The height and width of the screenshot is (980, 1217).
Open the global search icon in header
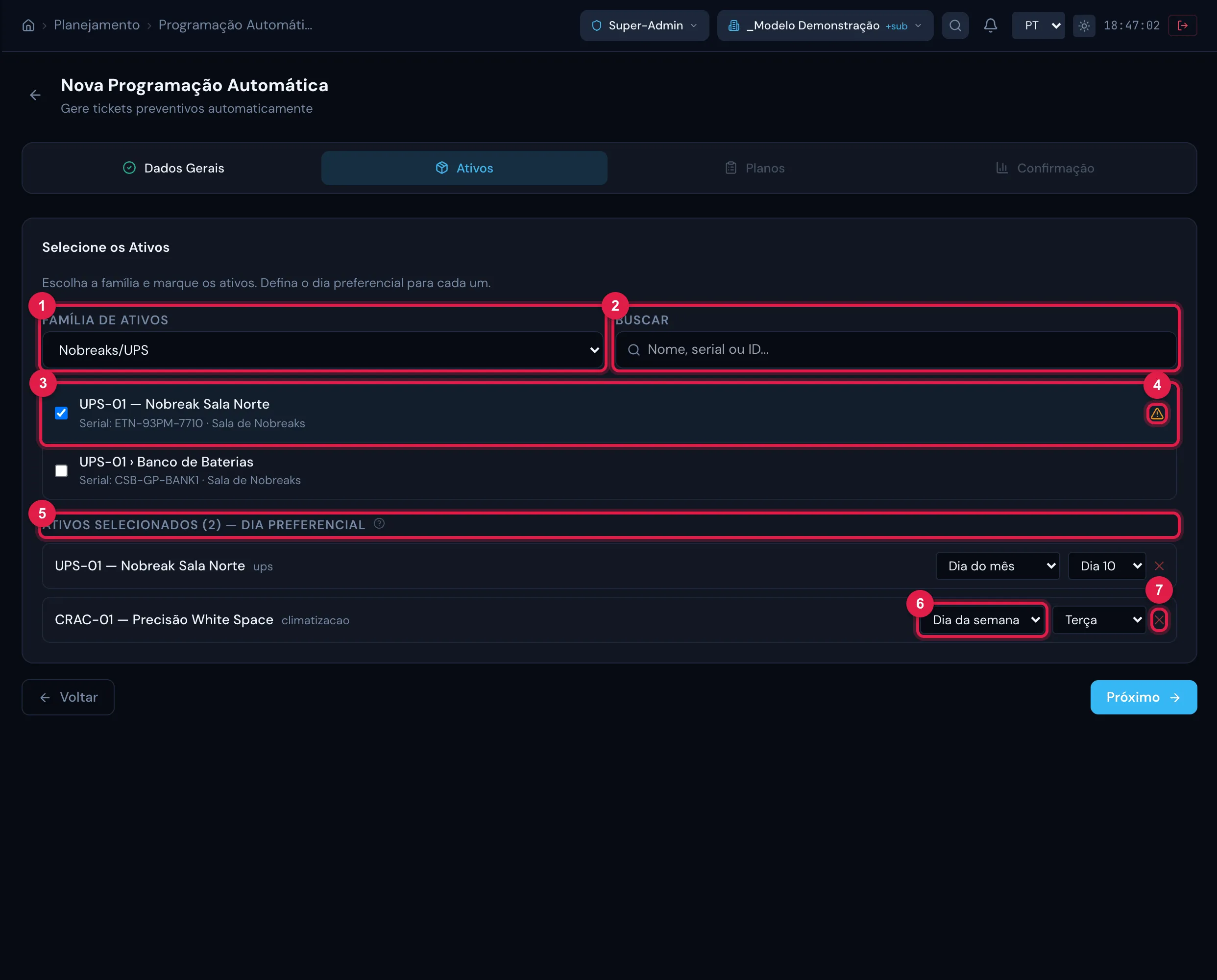coord(955,25)
